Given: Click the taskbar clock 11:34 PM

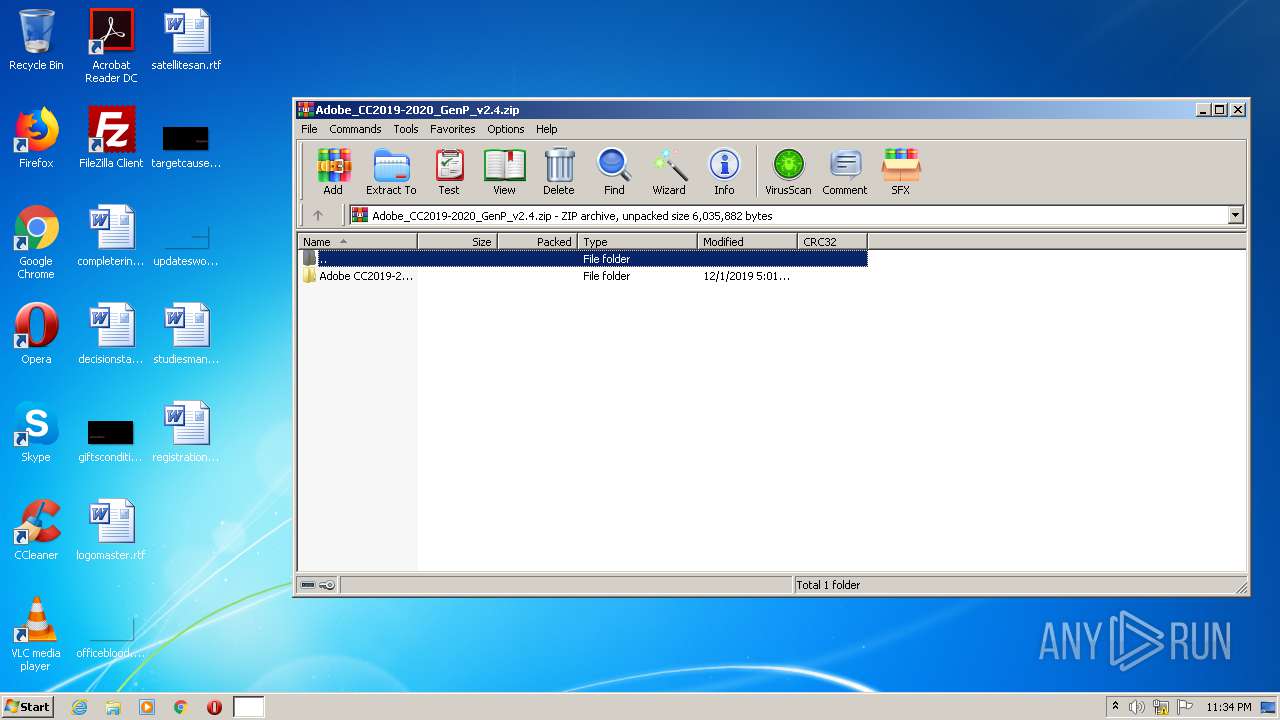Looking at the screenshot, I should point(1228,707).
